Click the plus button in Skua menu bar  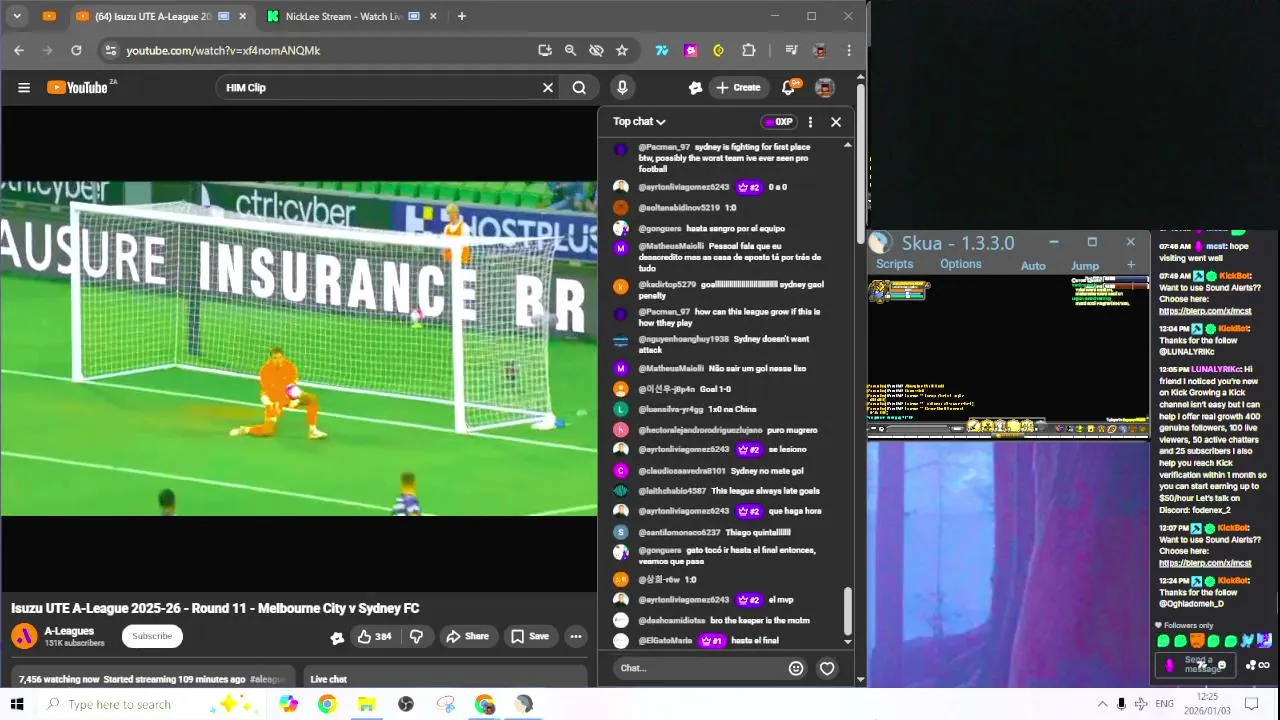click(x=1131, y=265)
